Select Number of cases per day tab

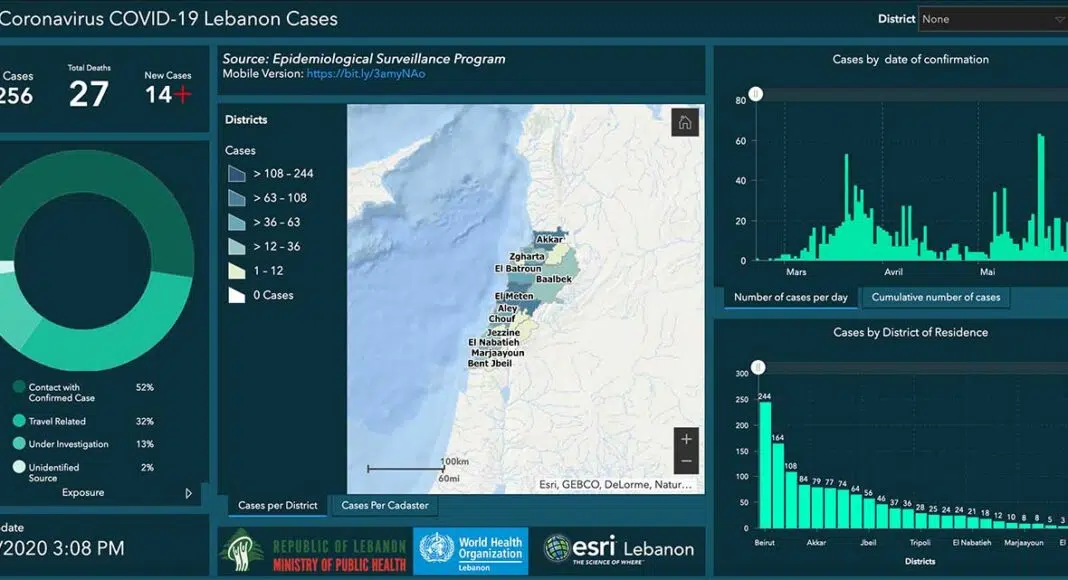tap(790, 297)
